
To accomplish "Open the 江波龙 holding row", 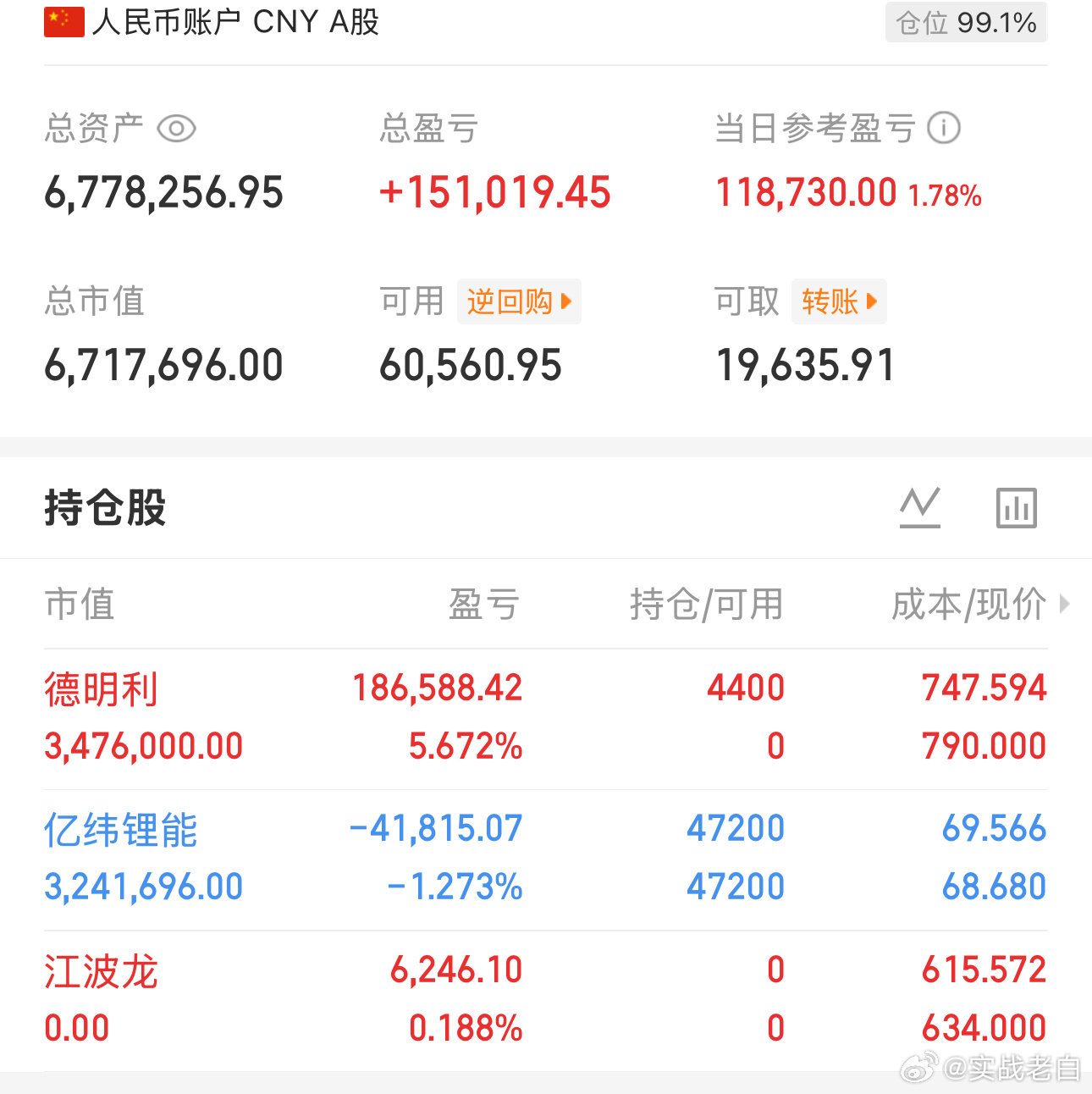I will point(546,1000).
